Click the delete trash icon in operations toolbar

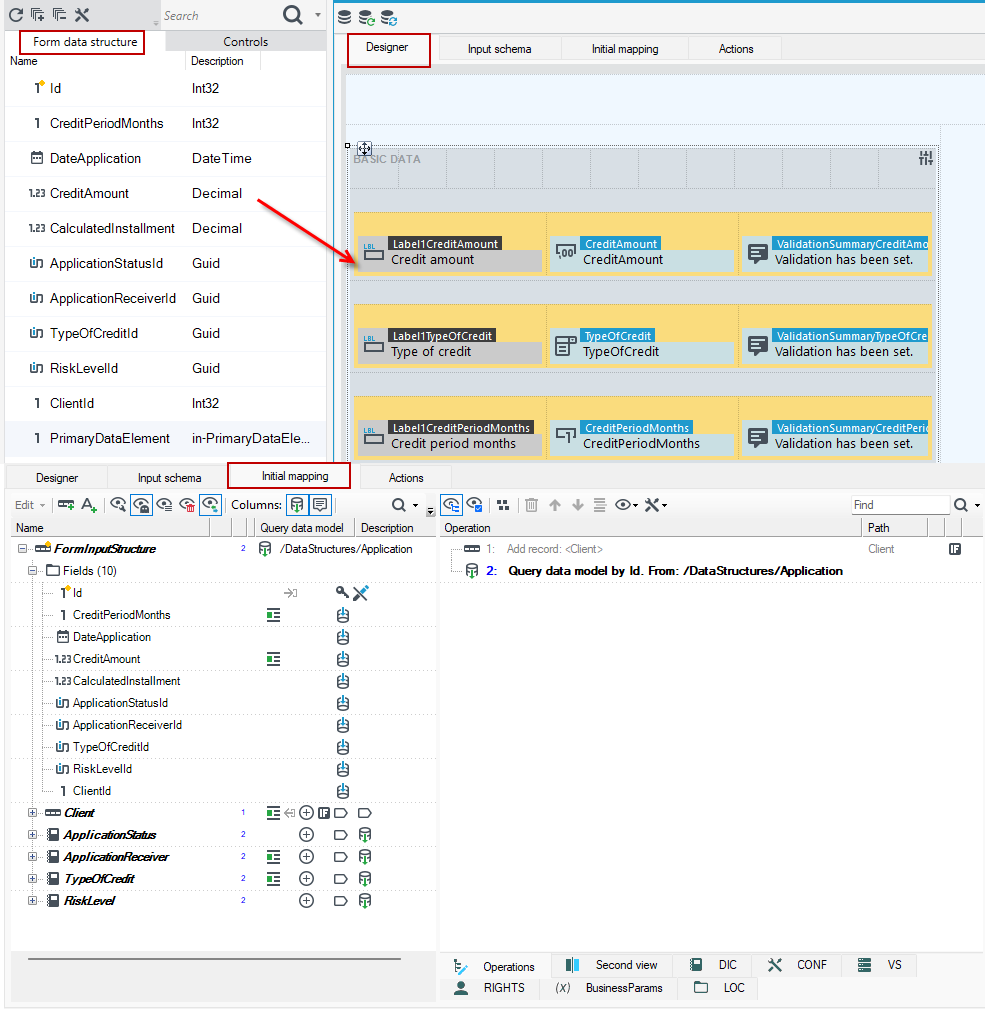tap(531, 505)
